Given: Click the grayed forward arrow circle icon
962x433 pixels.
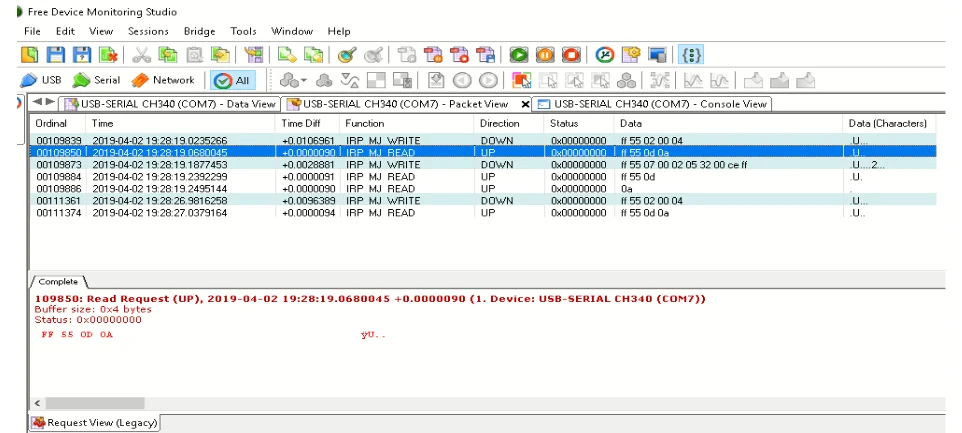Looking at the screenshot, I should click(488, 80).
